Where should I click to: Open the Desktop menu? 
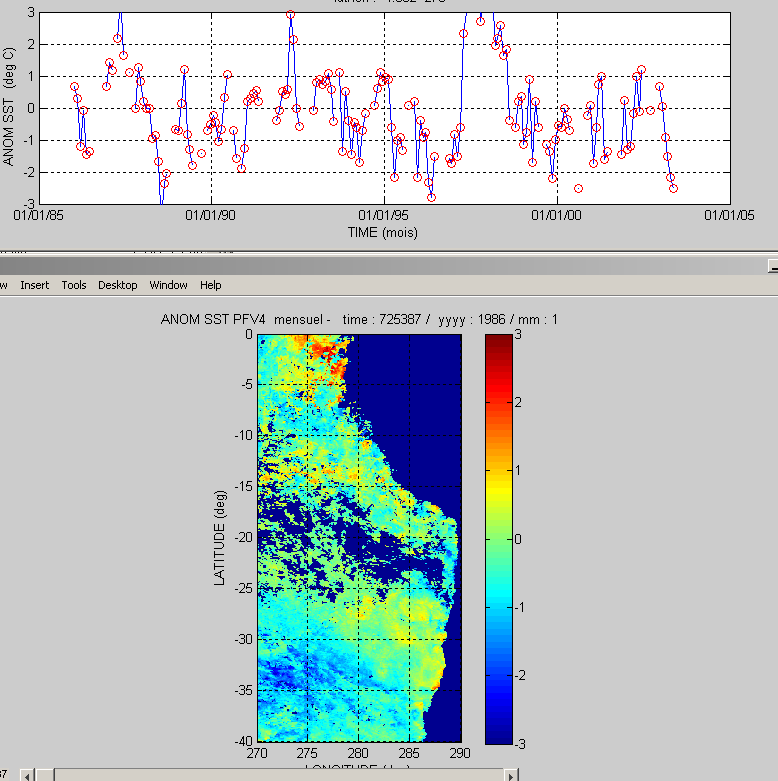click(118, 285)
